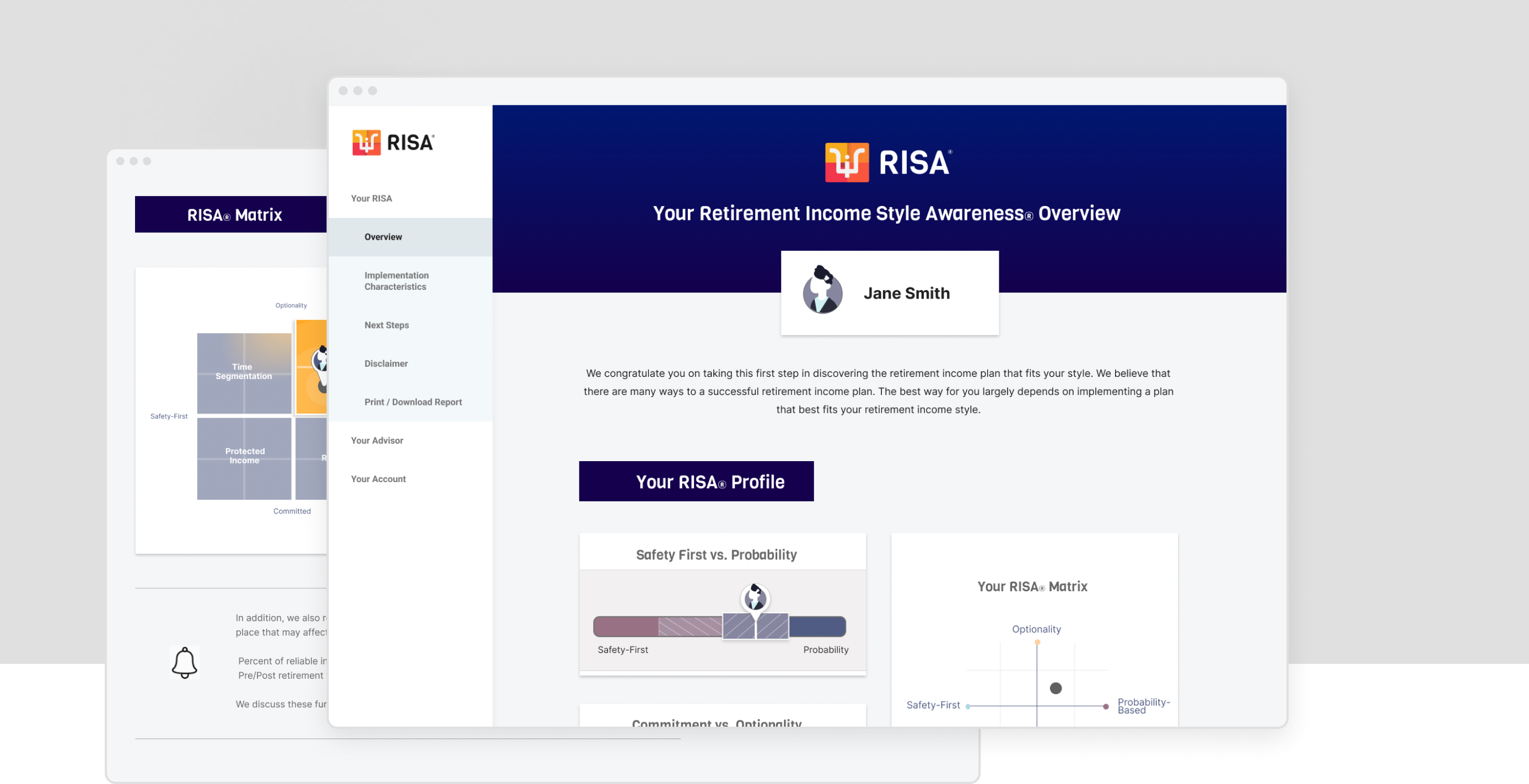Click the RISA logo in the sidebar
Screen dimensions: 1529x784
[393, 143]
